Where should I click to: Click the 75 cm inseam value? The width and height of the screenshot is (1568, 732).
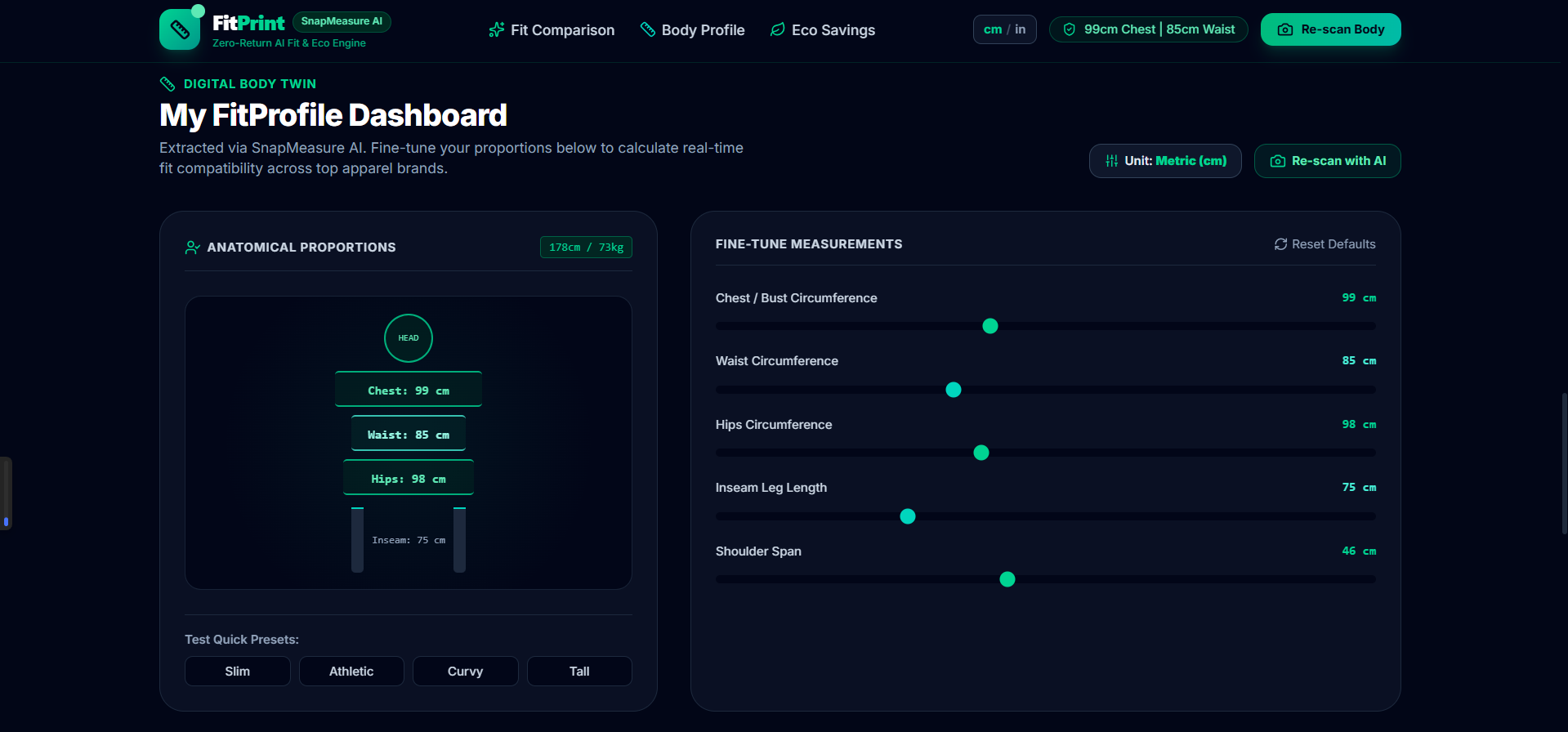coord(1359,488)
